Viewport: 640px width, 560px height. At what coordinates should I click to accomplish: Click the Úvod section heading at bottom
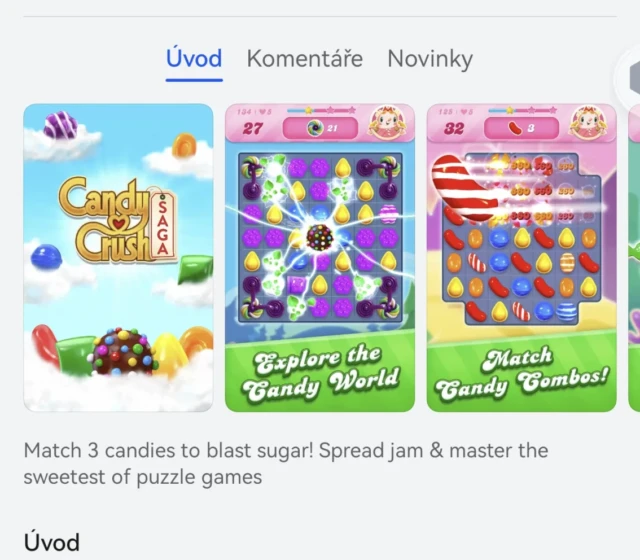click(x=51, y=542)
